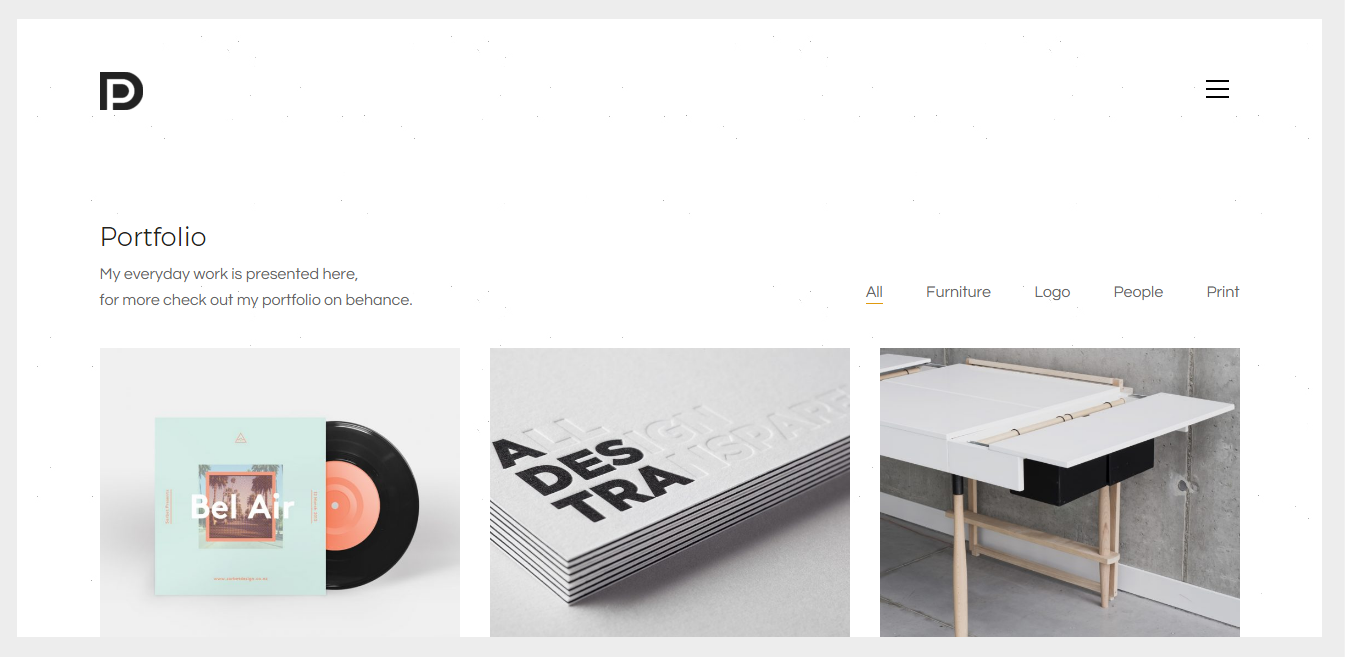Select the All portfolio filter
This screenshot has width=1345, height=657.
tap(874, 292)
